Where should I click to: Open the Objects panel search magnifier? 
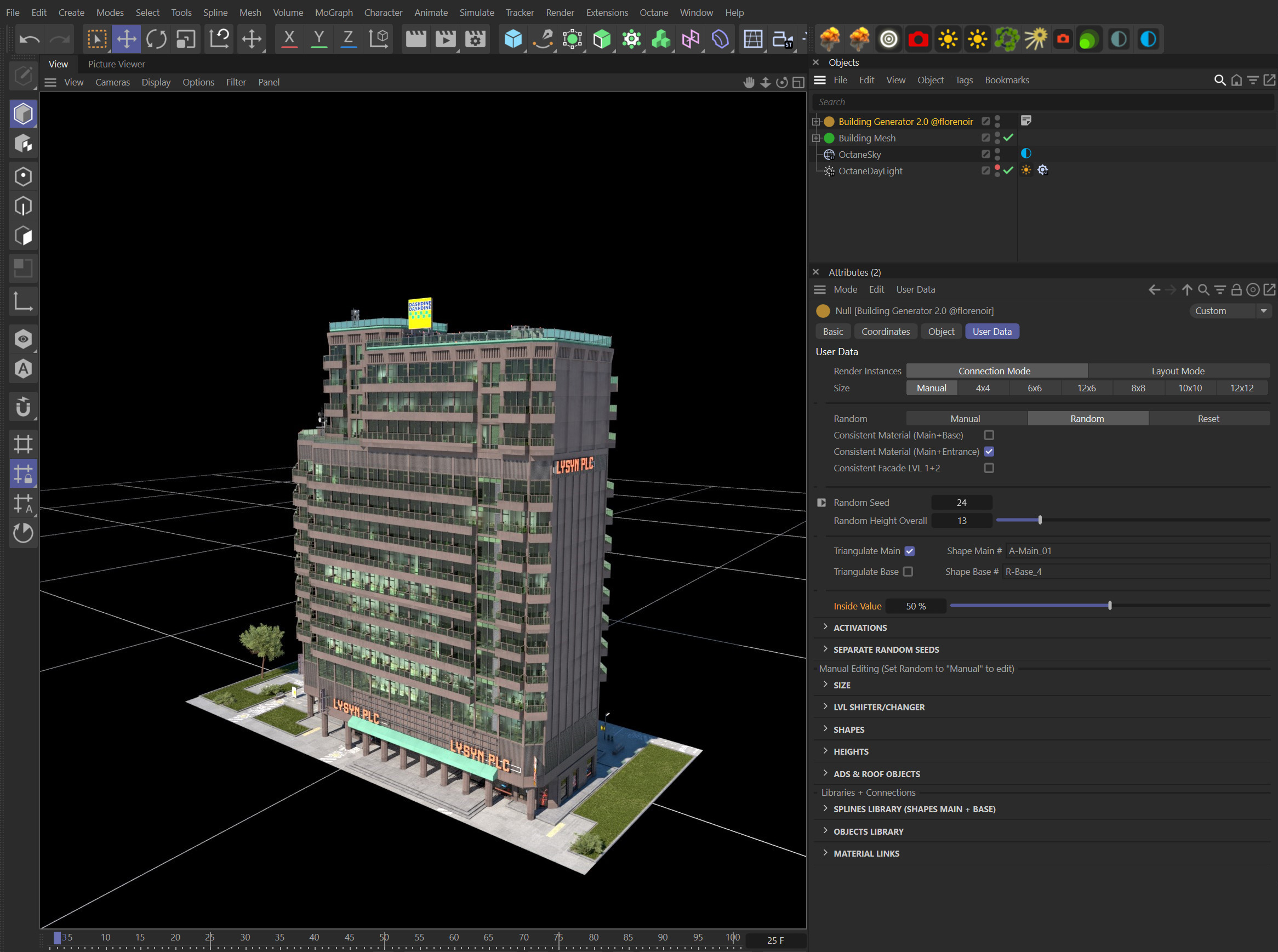click(1220, 80)
